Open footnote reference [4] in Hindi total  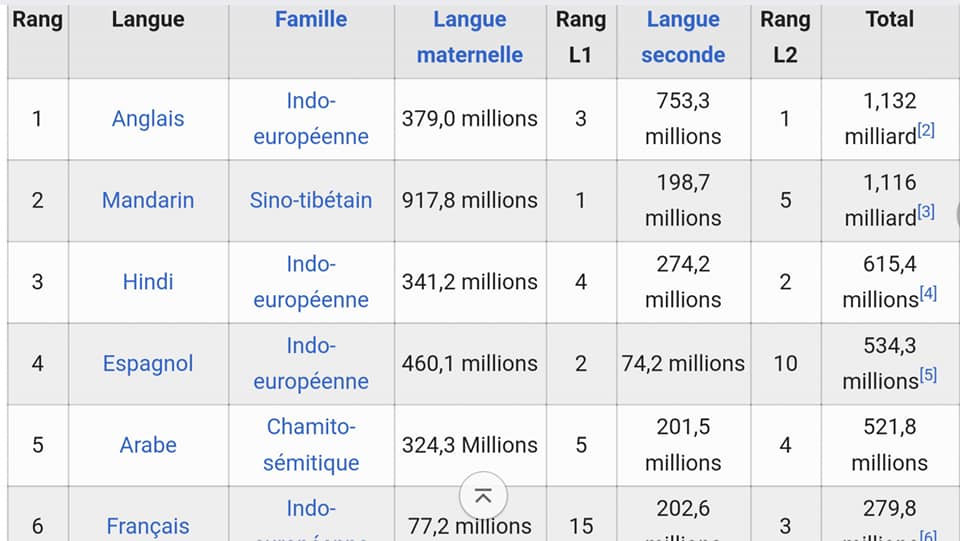[928, 294]
